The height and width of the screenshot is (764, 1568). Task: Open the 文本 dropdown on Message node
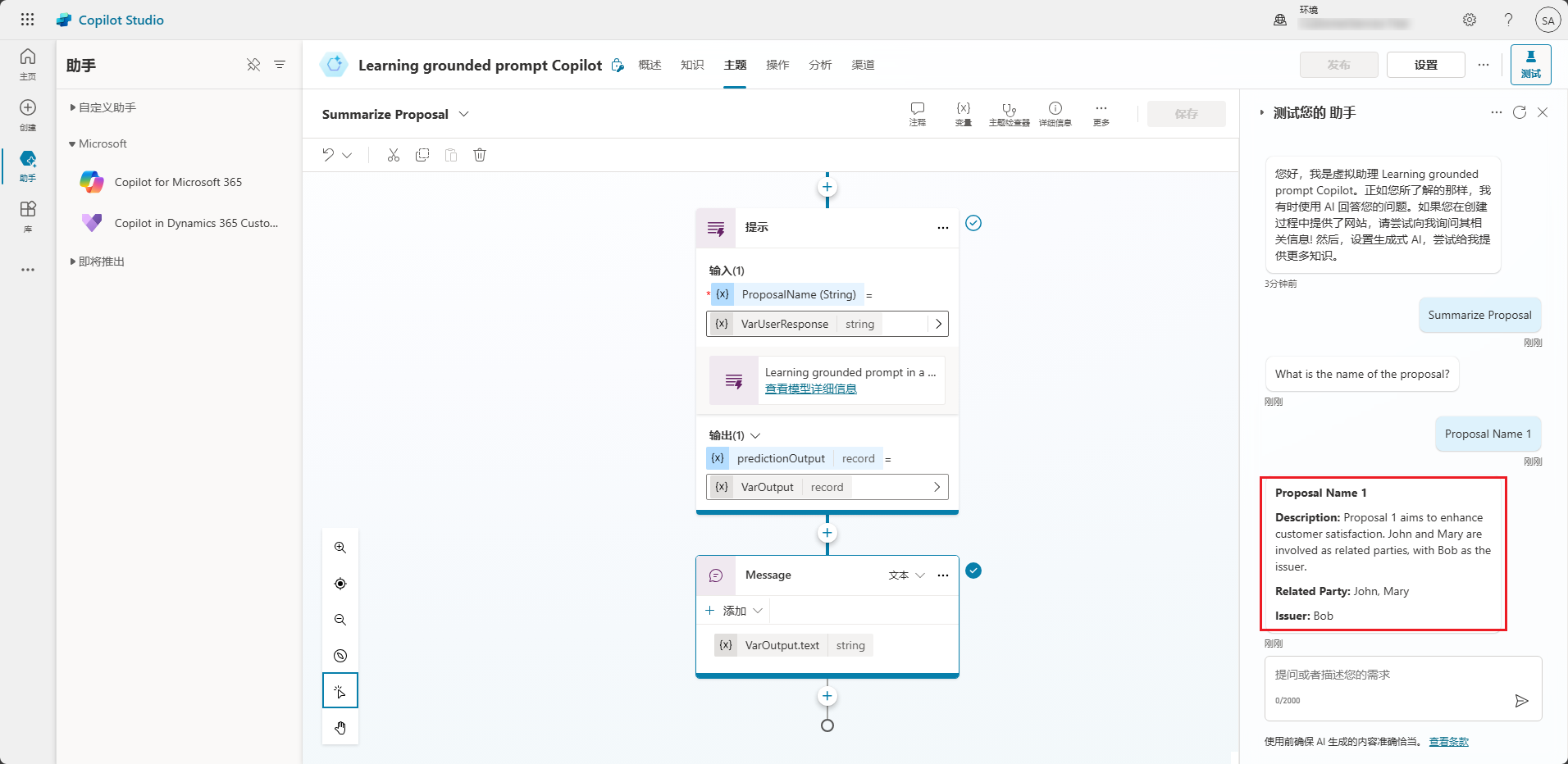(906, 575)
